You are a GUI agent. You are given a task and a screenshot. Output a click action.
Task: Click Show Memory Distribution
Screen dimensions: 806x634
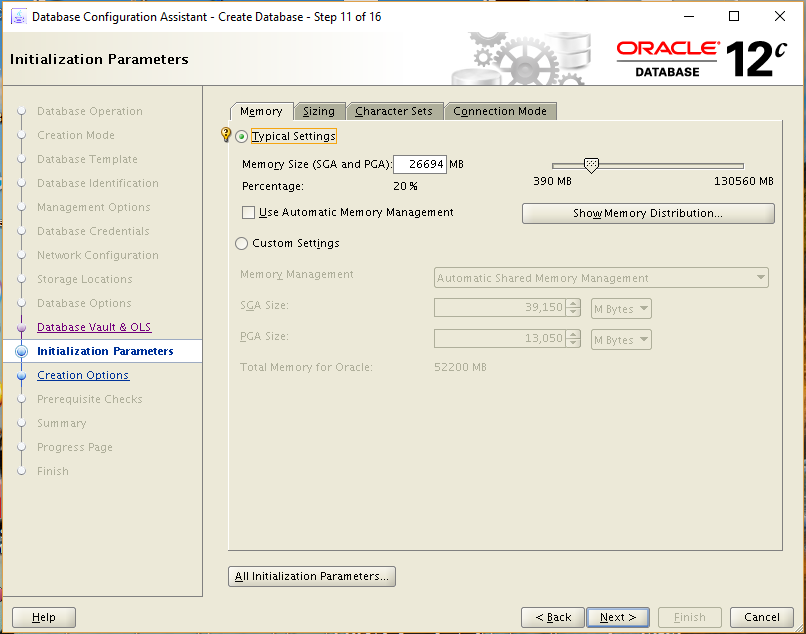647,213
